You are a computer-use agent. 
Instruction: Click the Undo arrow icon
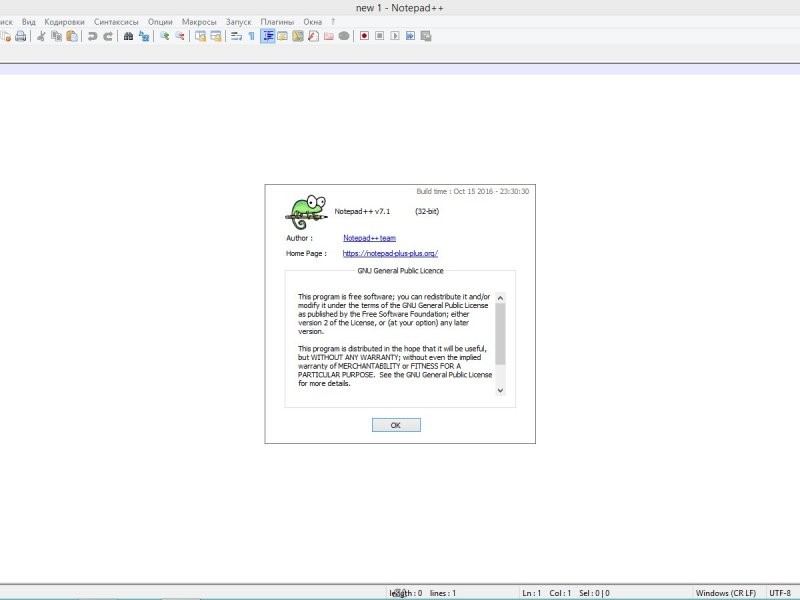click(x=92, y=36)
